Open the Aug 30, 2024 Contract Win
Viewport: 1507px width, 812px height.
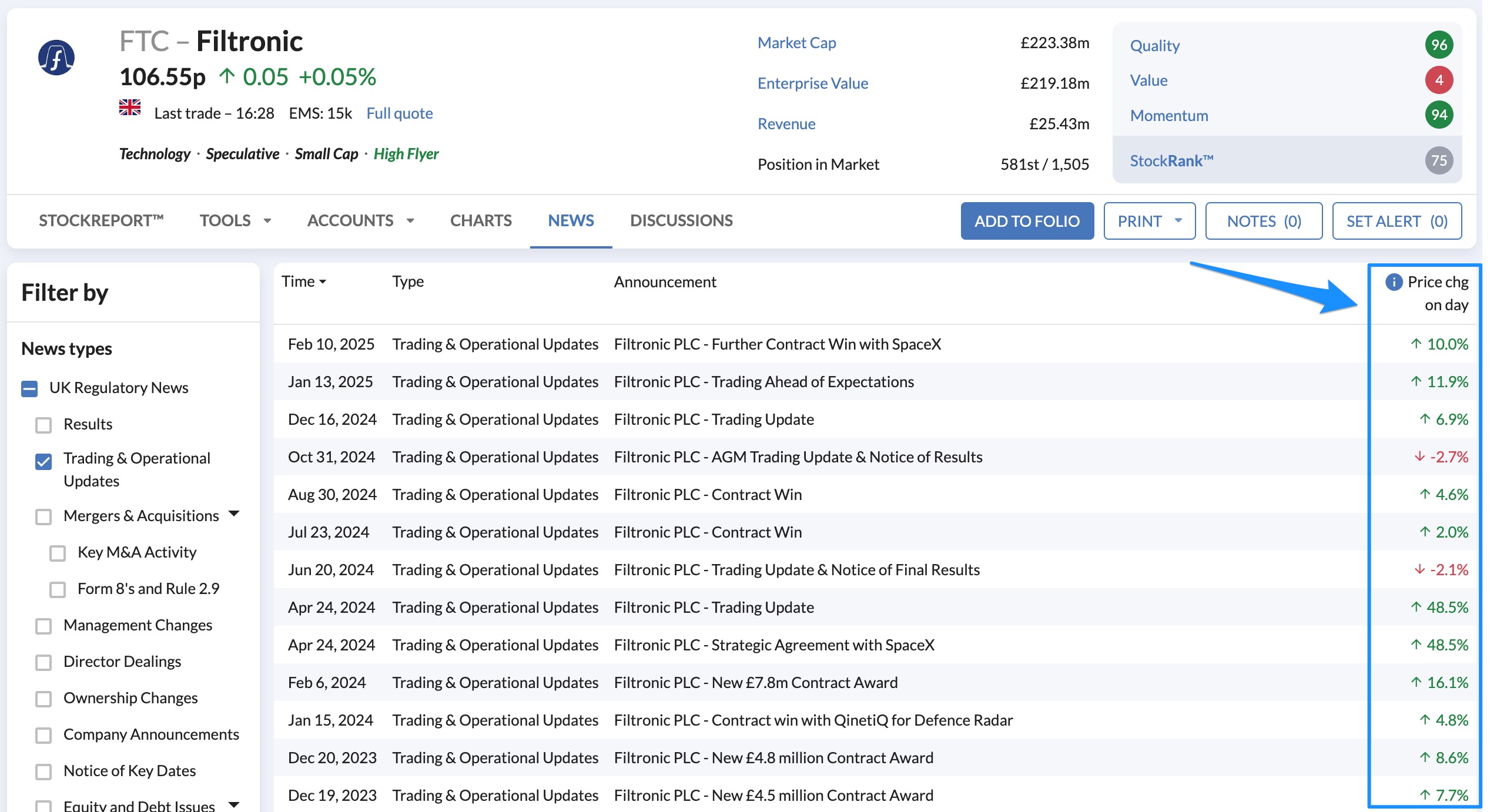(708, 495)
